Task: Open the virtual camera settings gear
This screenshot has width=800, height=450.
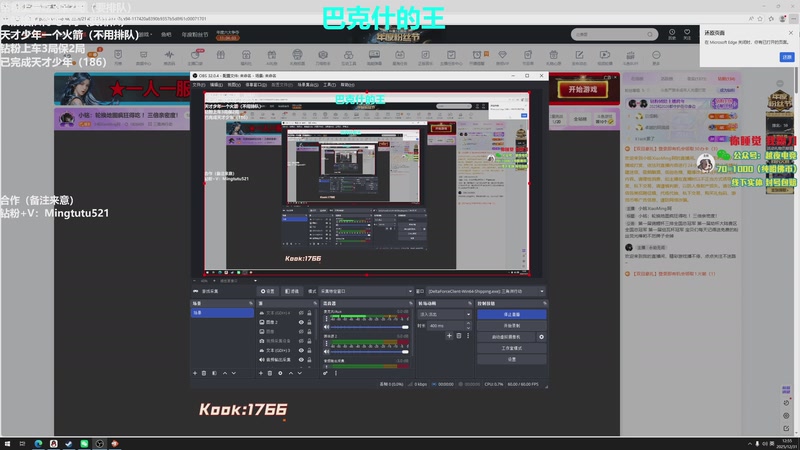Action: click(541, 337)
